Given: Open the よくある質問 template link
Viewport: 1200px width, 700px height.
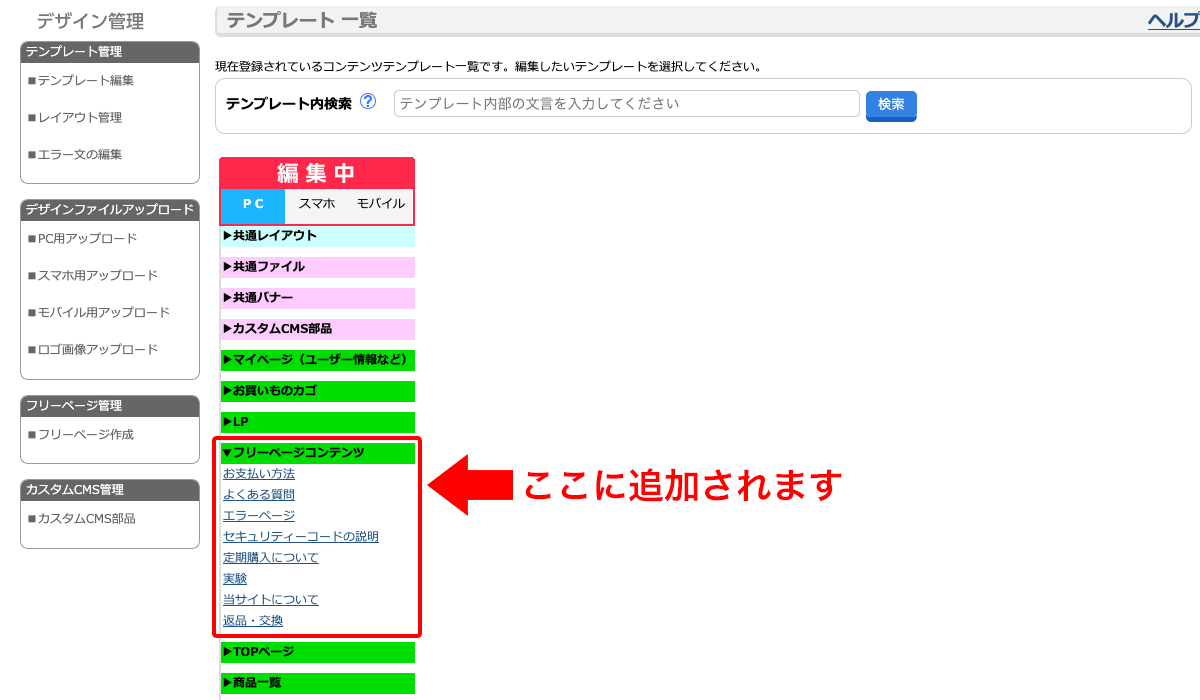Looking at the screenshot, I should pyautogui.click(x=258, y=495).
